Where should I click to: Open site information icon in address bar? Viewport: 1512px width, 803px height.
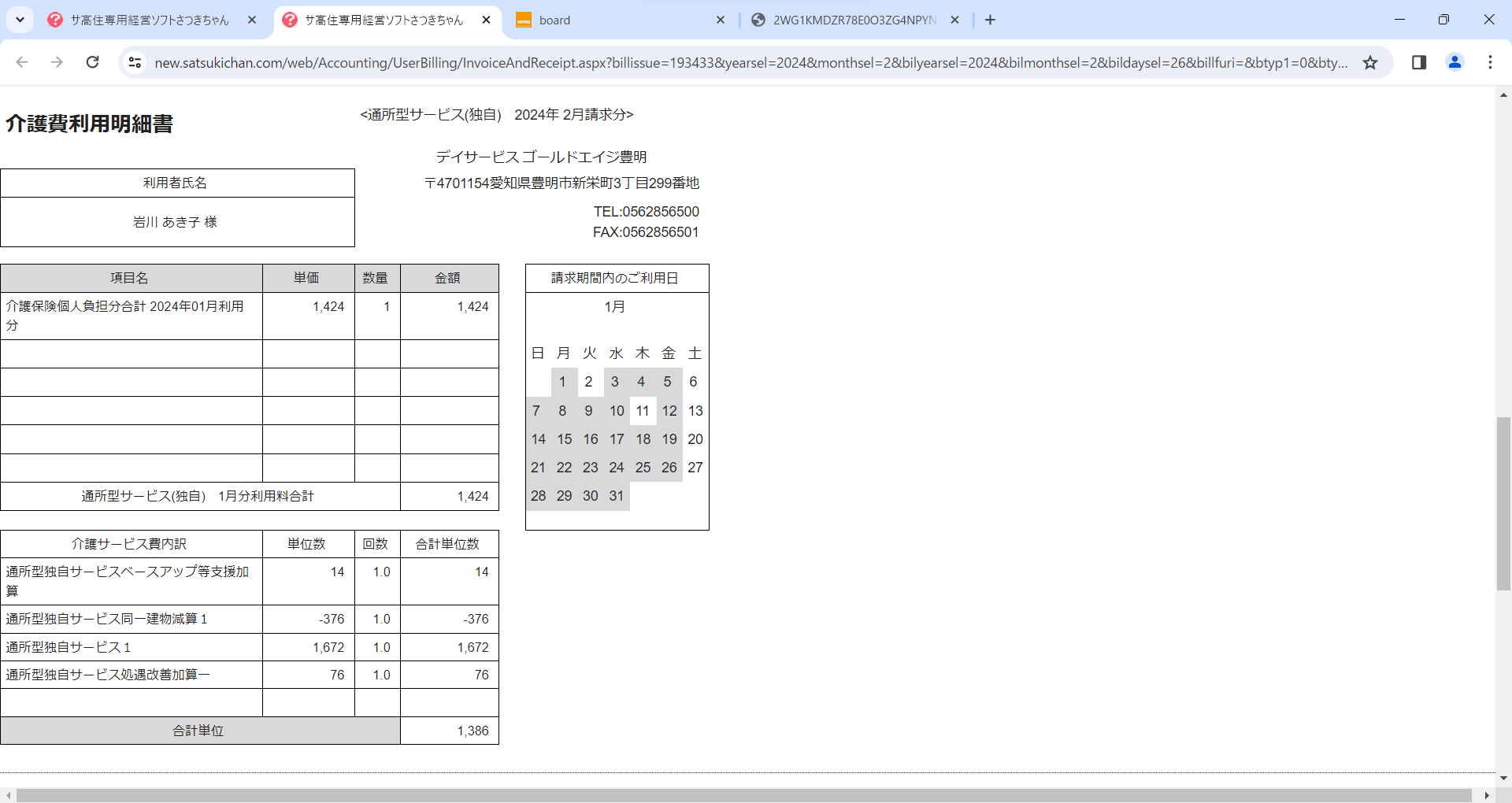pyautogui.click(x=135, y=62)
